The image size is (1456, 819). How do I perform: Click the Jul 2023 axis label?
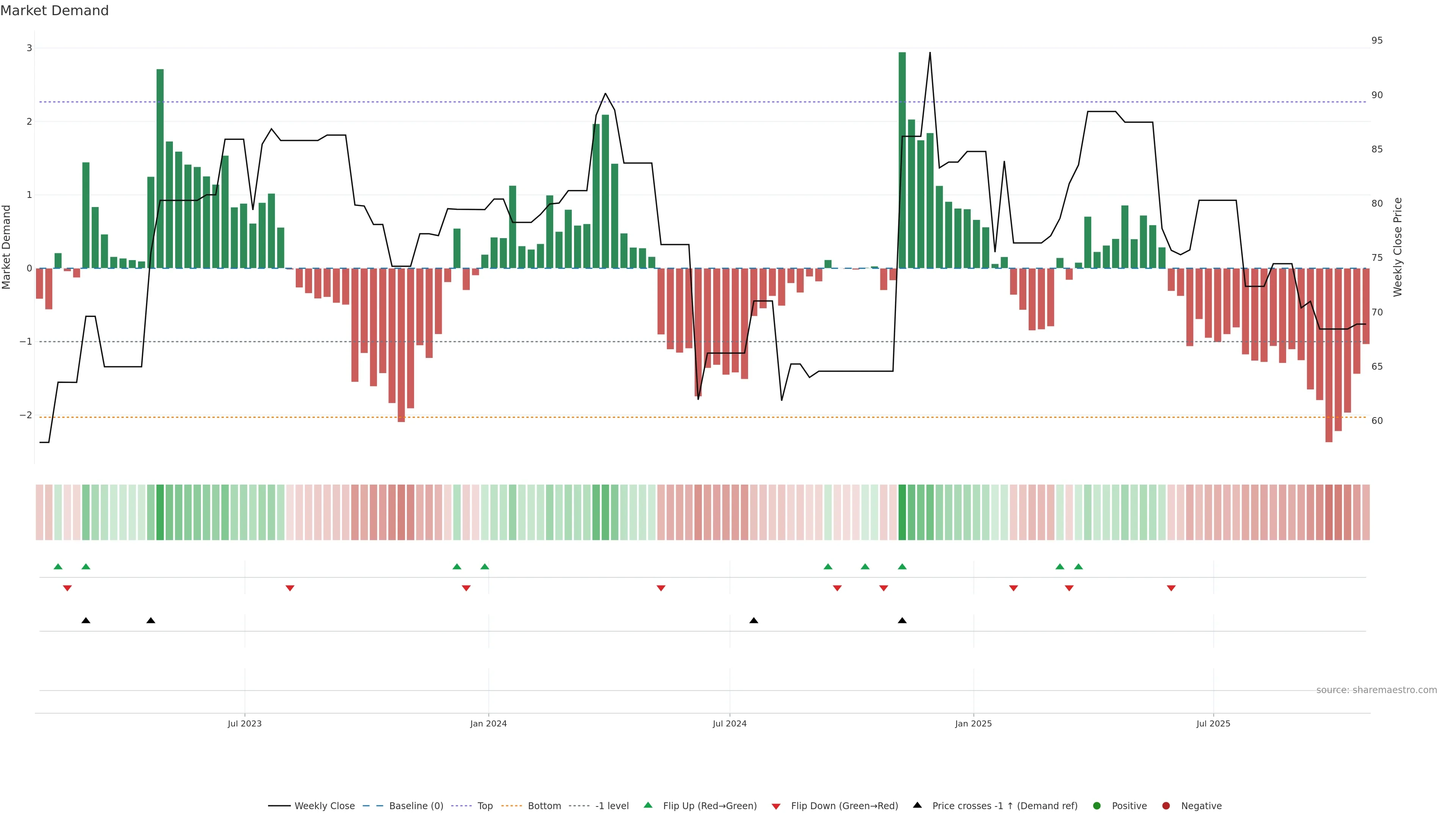click(245, 723)
